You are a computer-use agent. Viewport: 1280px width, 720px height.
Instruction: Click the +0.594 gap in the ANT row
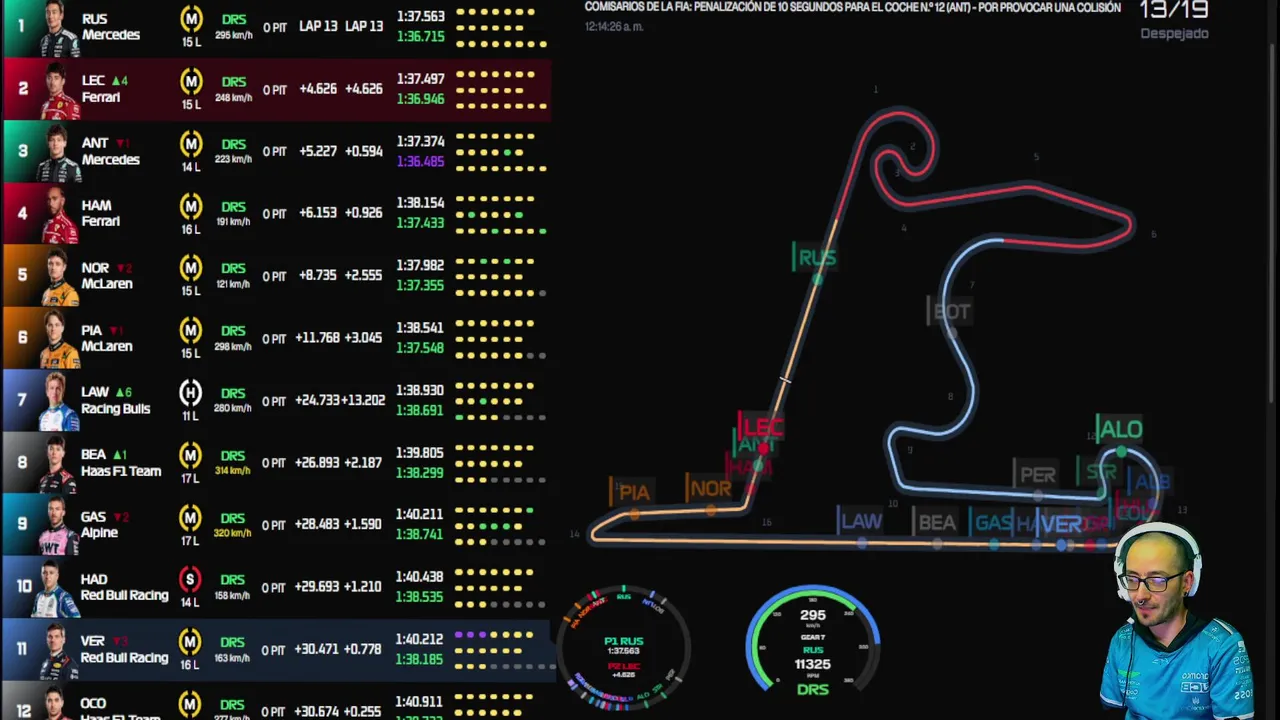click(x=364, y=151)
